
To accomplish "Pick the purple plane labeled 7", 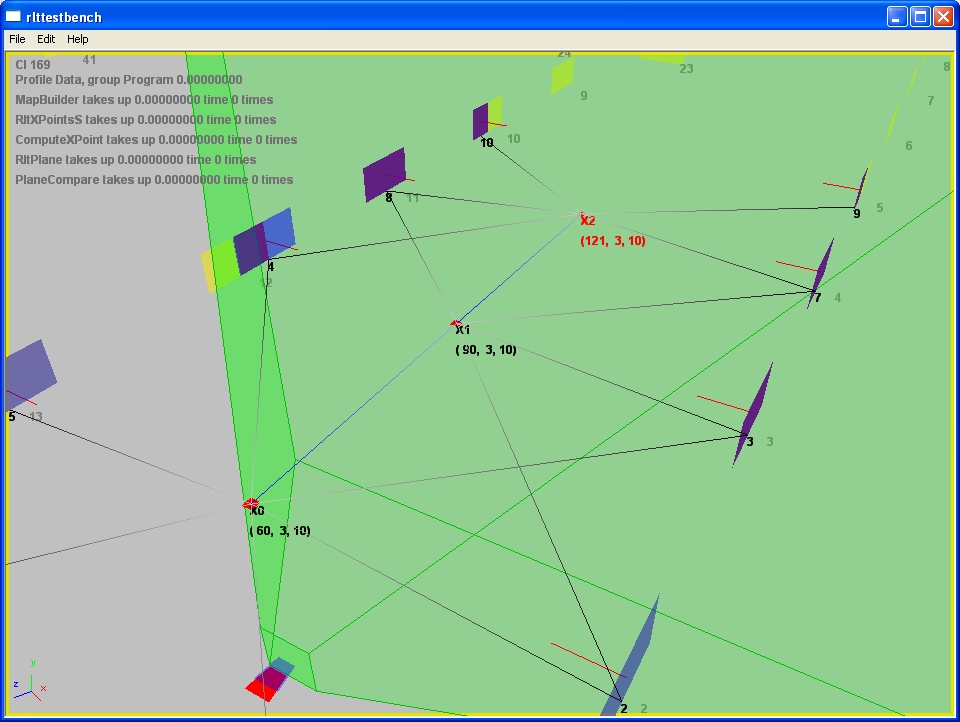I will click(821, 270).
